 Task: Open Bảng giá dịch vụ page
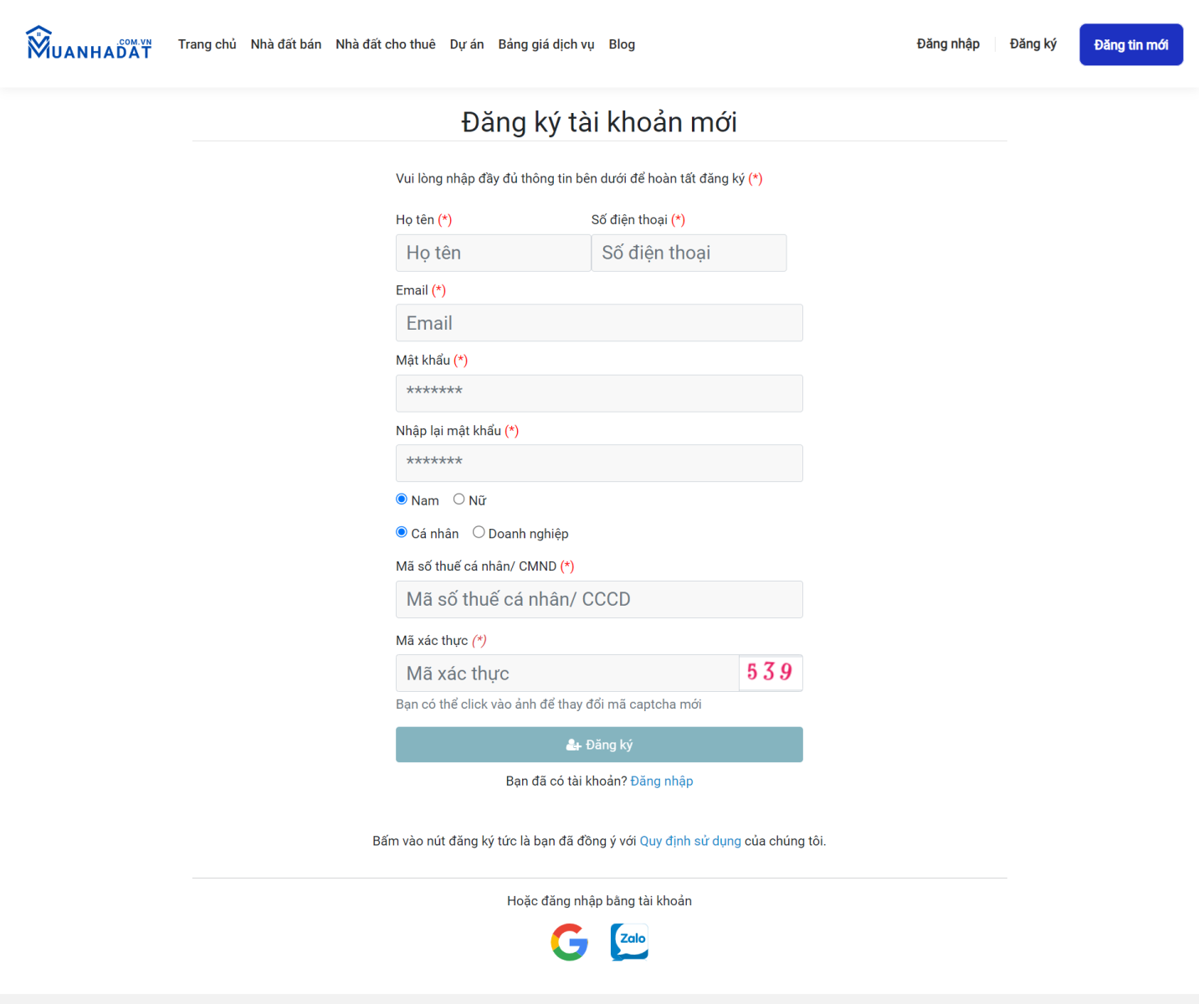pyautogui.click(x=546, y=44)
